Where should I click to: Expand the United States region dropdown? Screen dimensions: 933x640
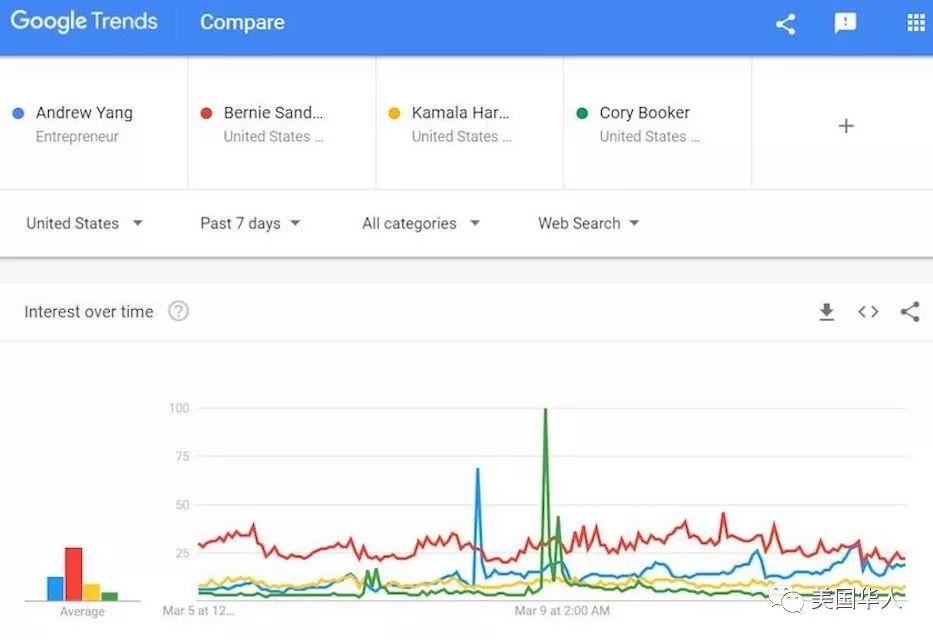click(x=84, y=223)
